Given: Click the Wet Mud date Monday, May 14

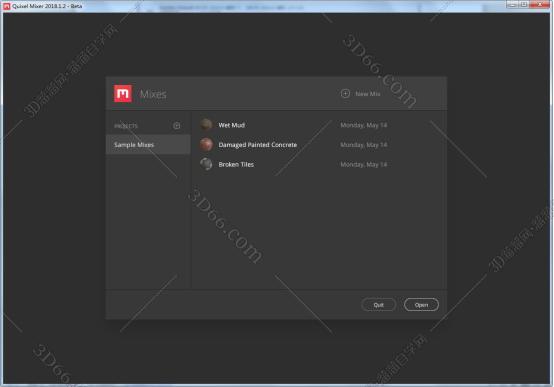Looking at the screenshot, I should coord(364,125).
